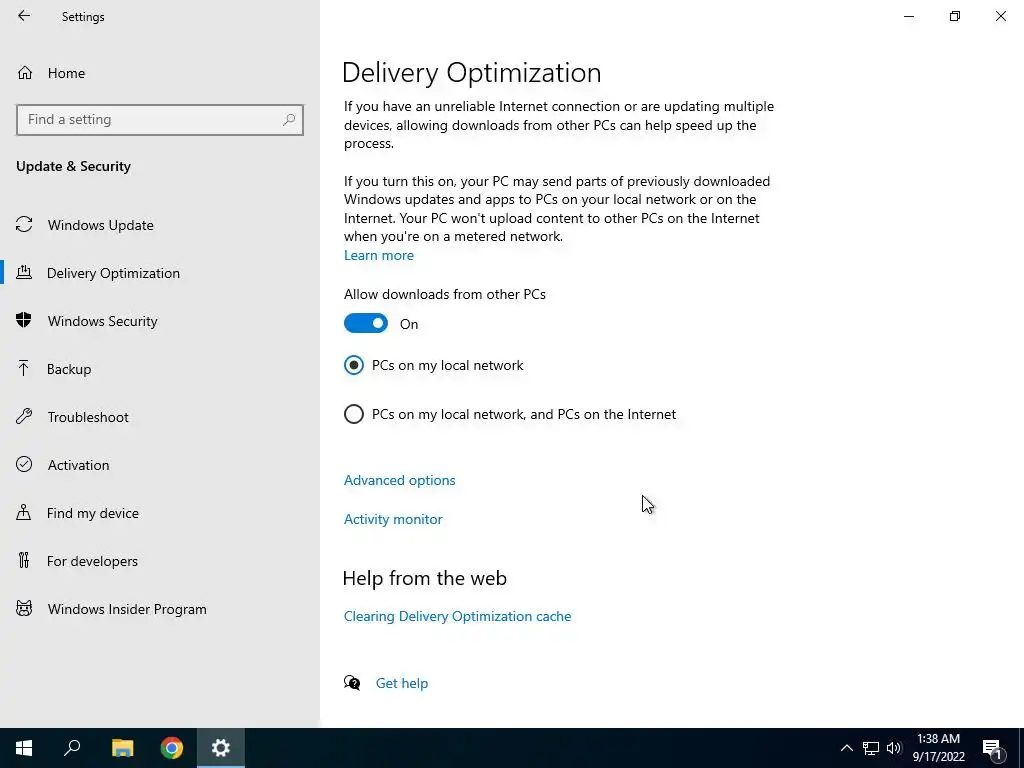Open the Windows Start menu
The height and width of the screenshot is (768, 1024).
click(x=24, y=748)
